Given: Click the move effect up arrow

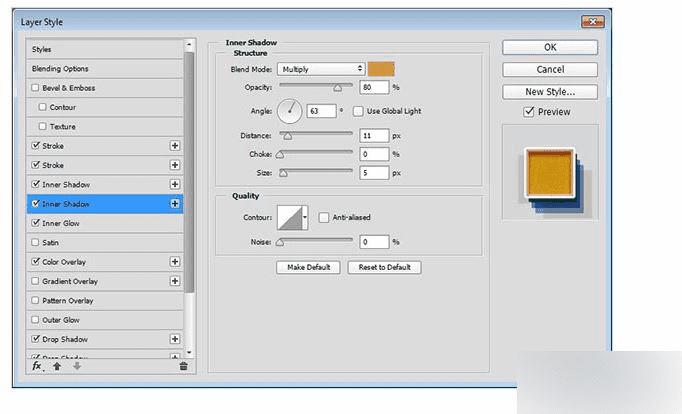Looking at the screenshot, I should tap(57, 366).
